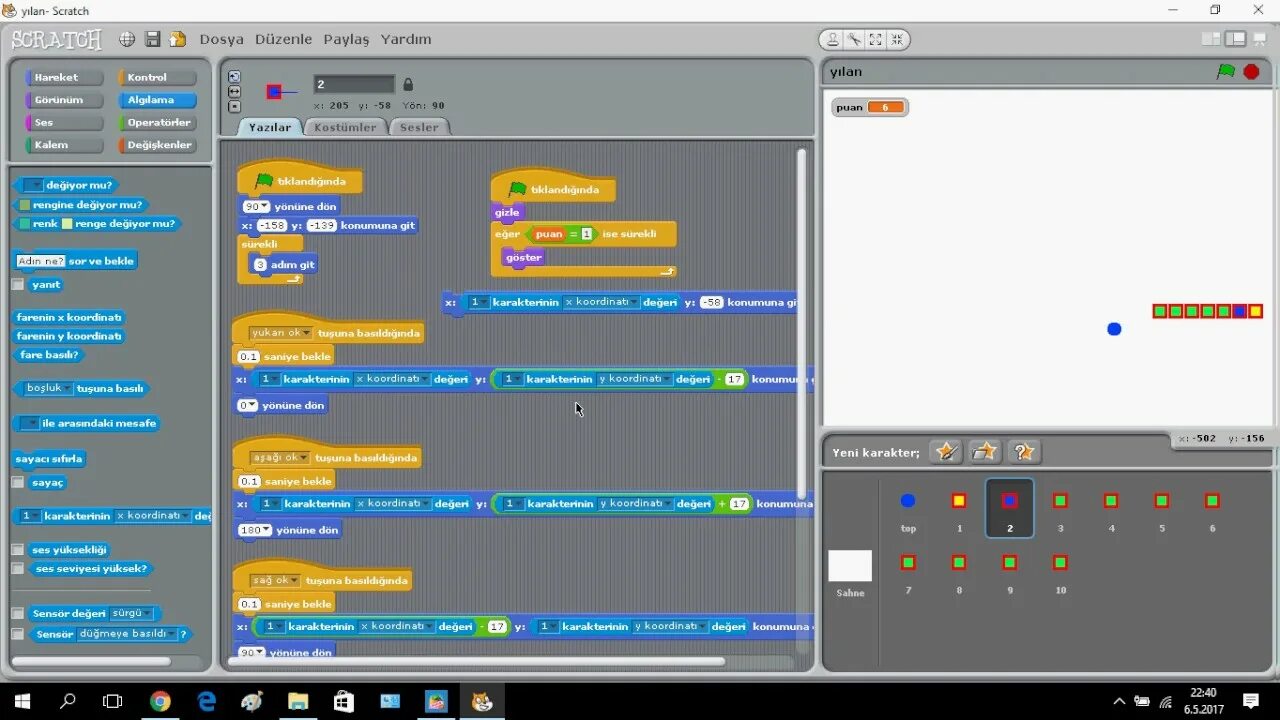The image size is (1280, 720).
Task: Open the düğmeye basıldı sensor dropdown
Action: [127, 634]
